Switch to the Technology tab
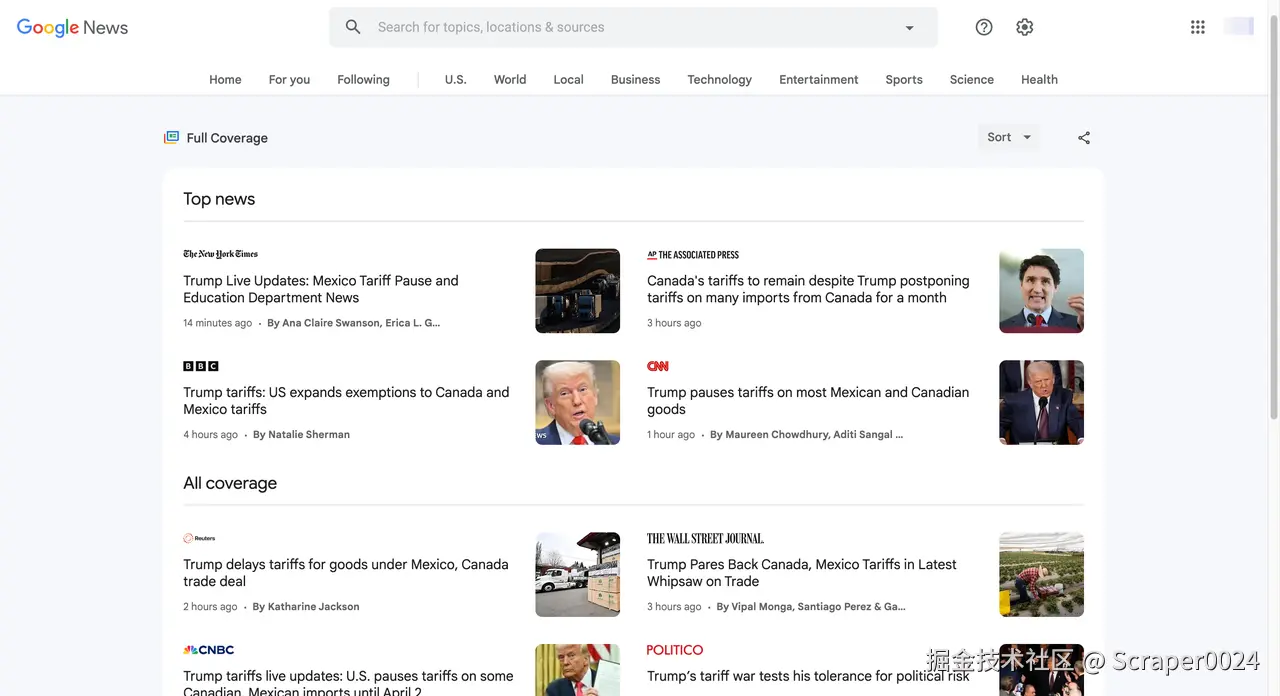The width and height of the screenshot is (1280, 696). (719, 79)
